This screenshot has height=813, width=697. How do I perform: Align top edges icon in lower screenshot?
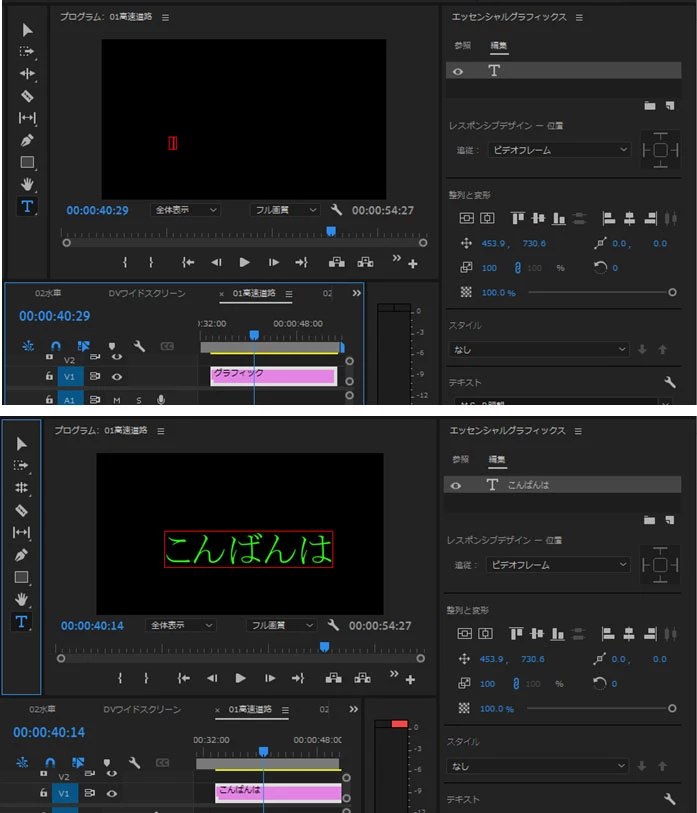pyautogui.click(x=516, y=634)
